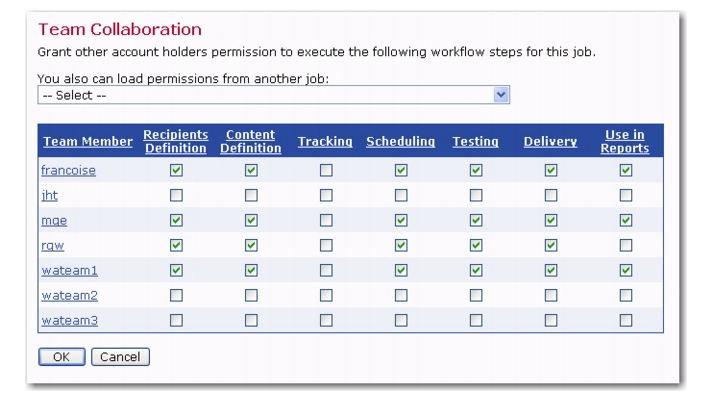The image size is (712, 399).
Task: Uncheck Delivery for wateam1
Action: (x=551, y=270)
